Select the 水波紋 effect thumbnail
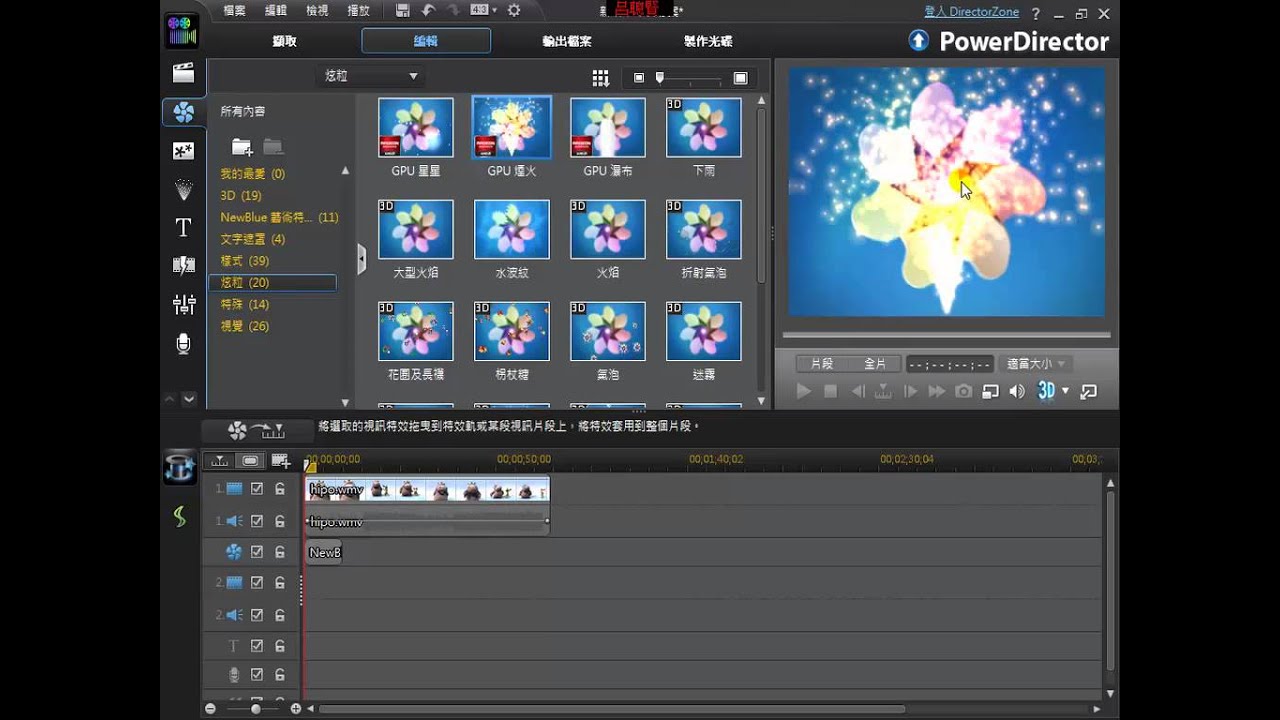The width and height of the screenshot is (1280, 720). [x=511, y=229]
